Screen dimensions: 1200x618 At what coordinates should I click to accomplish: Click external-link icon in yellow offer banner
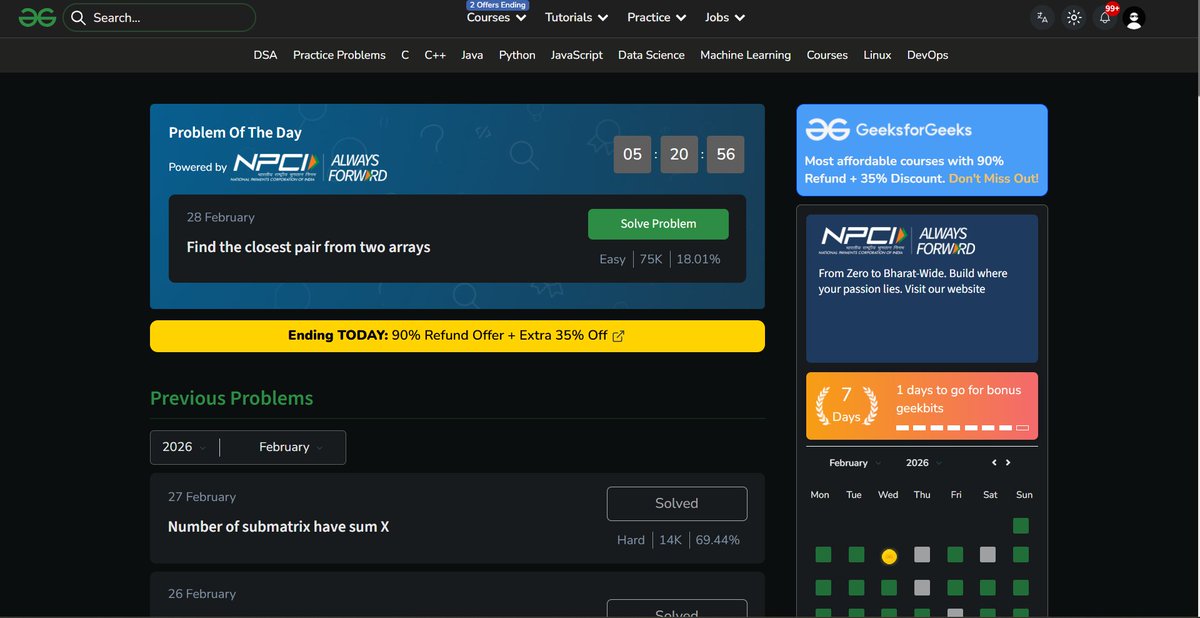coord(618,336)
